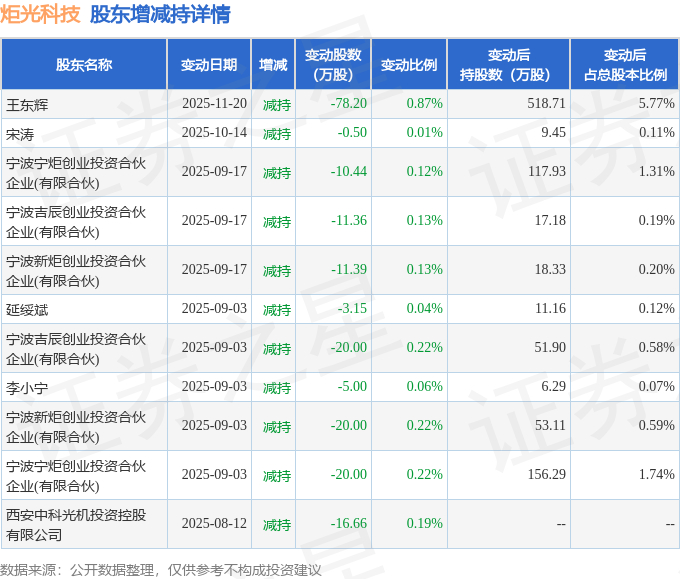Viewport: 680px width, 579px height.
Task: Click the ratio 0.04%
Action: click(x=425, y=308)
